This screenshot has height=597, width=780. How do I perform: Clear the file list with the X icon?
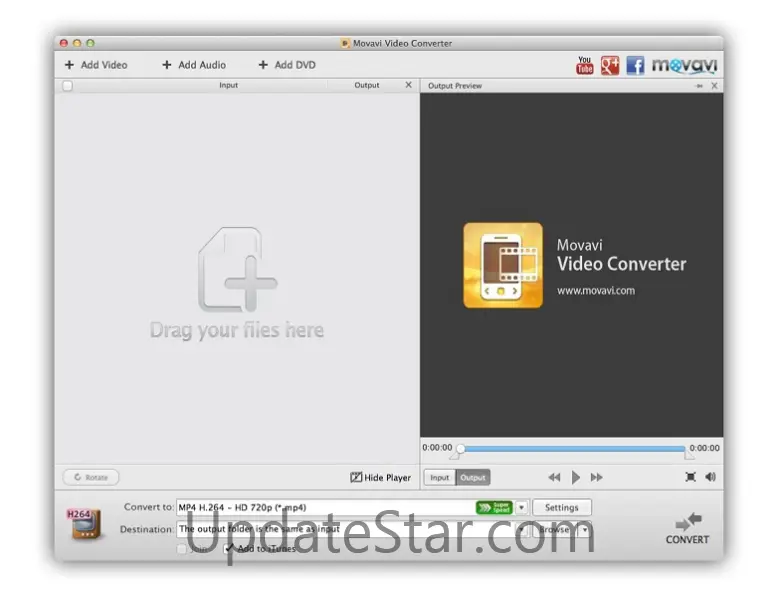coord(408,85)
